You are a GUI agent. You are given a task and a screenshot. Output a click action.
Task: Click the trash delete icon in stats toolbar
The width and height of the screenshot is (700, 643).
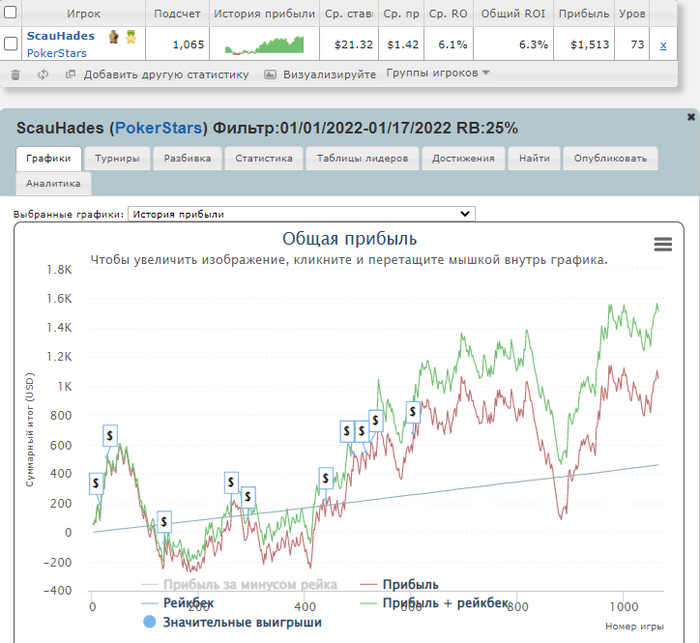click(15, 75)
